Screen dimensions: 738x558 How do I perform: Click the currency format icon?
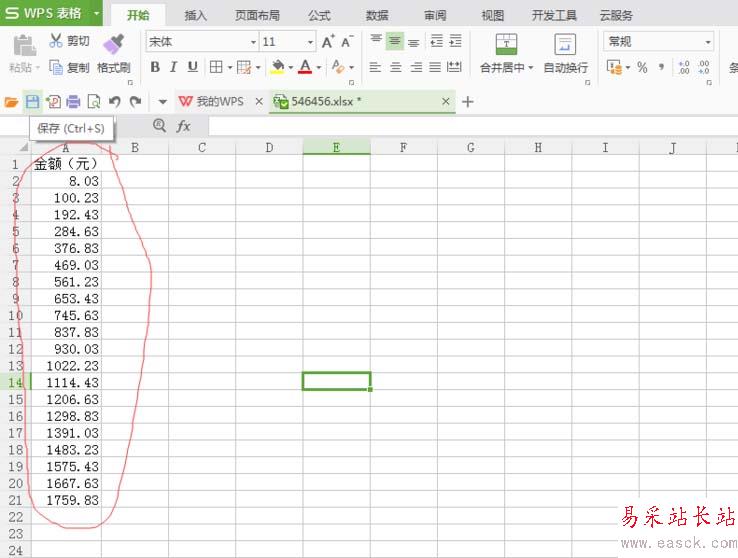614,67
